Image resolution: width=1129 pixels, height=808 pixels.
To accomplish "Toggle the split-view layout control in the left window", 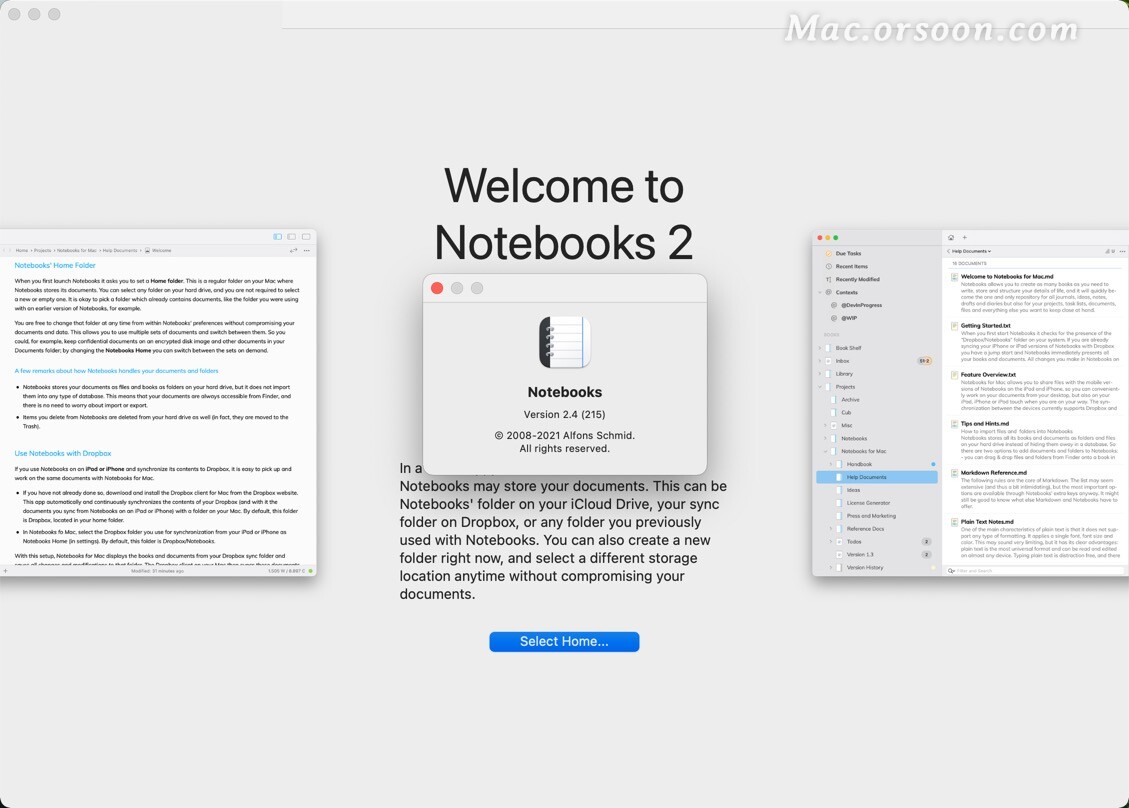I will pos(278,235).
